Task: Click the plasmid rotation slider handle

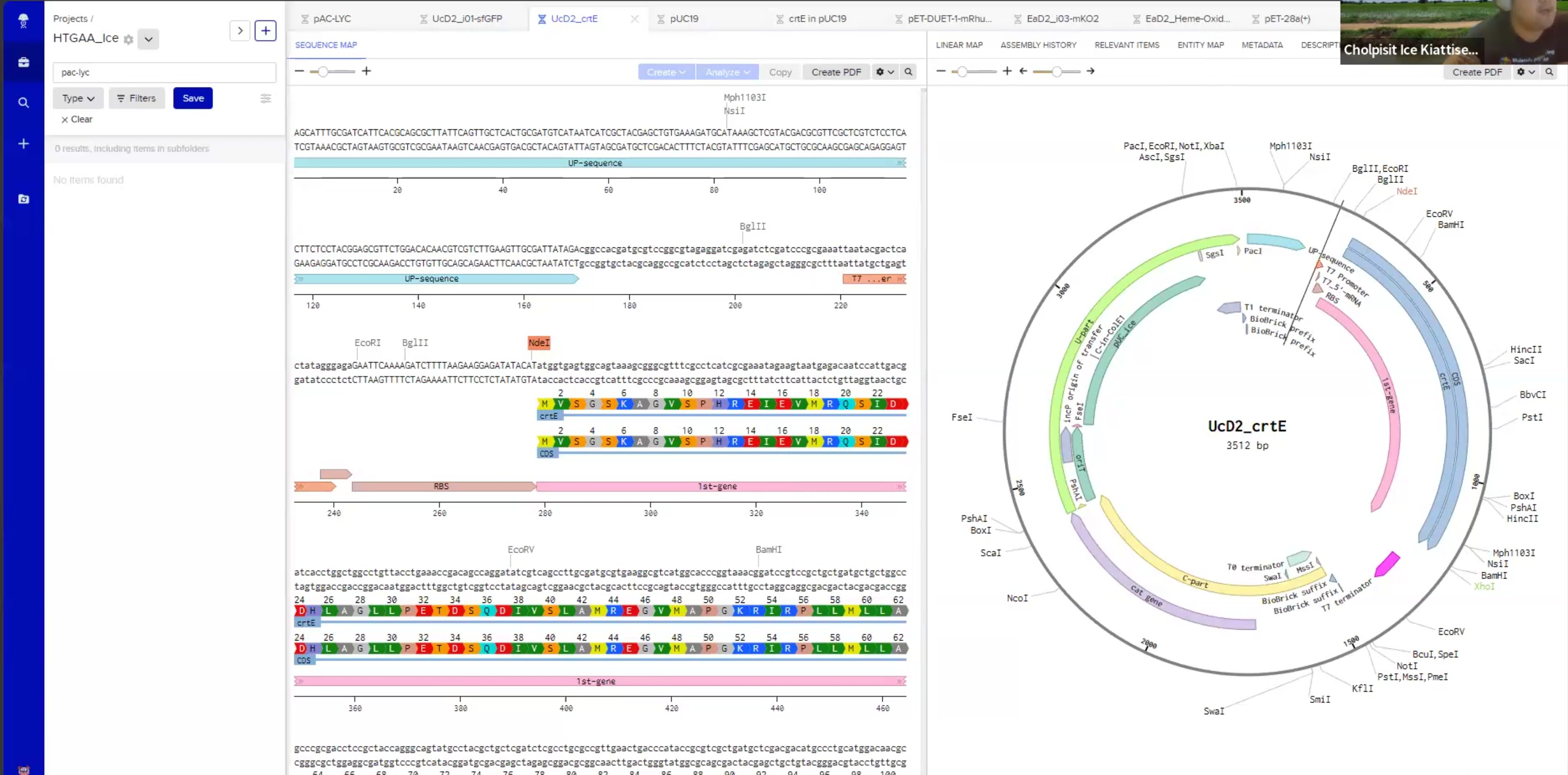Action: coord(1057,72)
